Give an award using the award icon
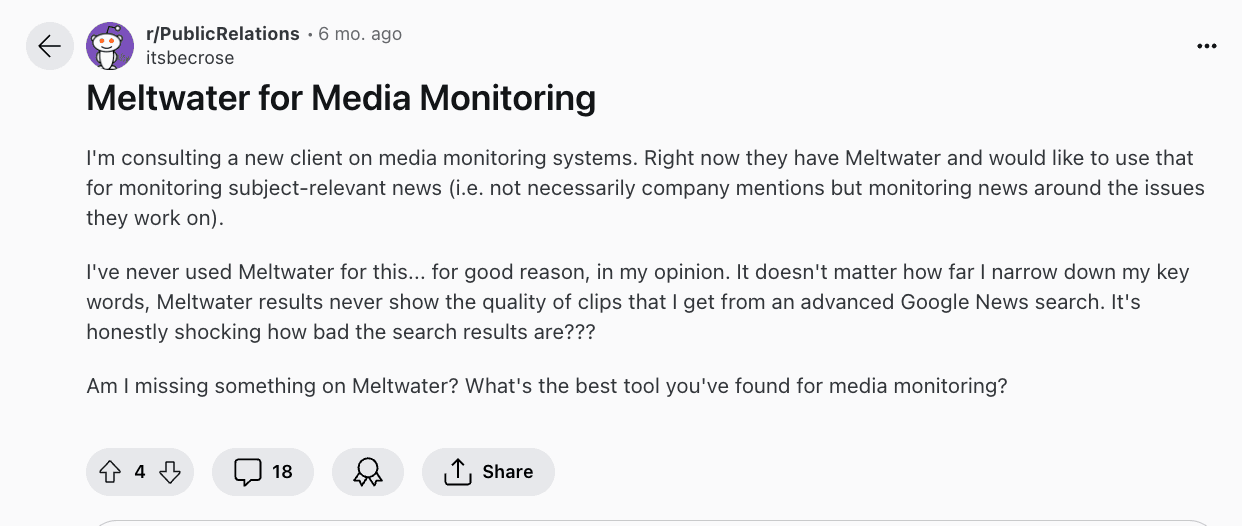 click(x=368, y=472)
